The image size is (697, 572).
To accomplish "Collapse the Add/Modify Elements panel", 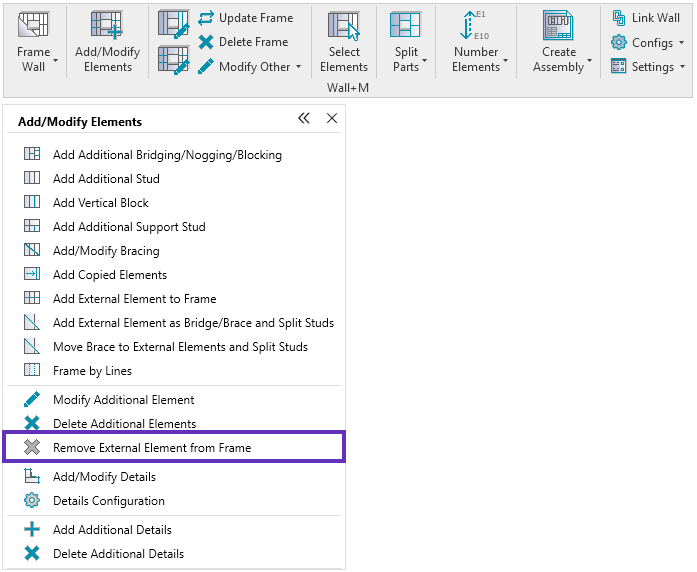I will (x=304, y=119).
